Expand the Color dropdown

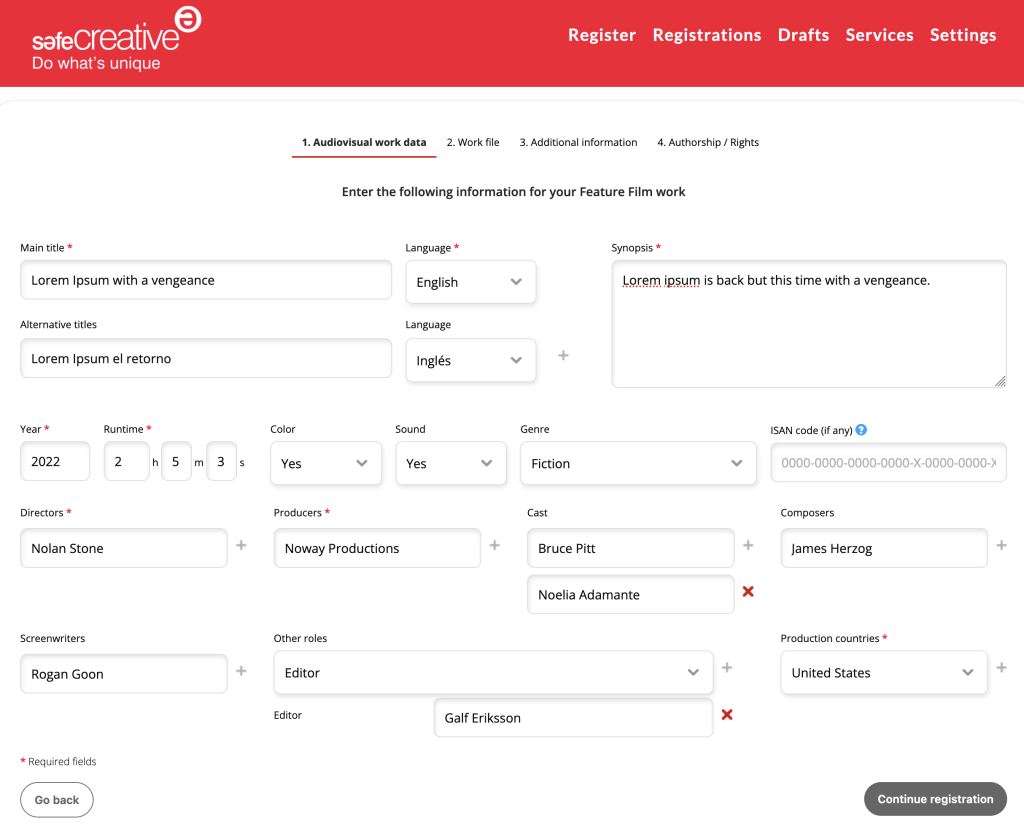click(325, 462)
